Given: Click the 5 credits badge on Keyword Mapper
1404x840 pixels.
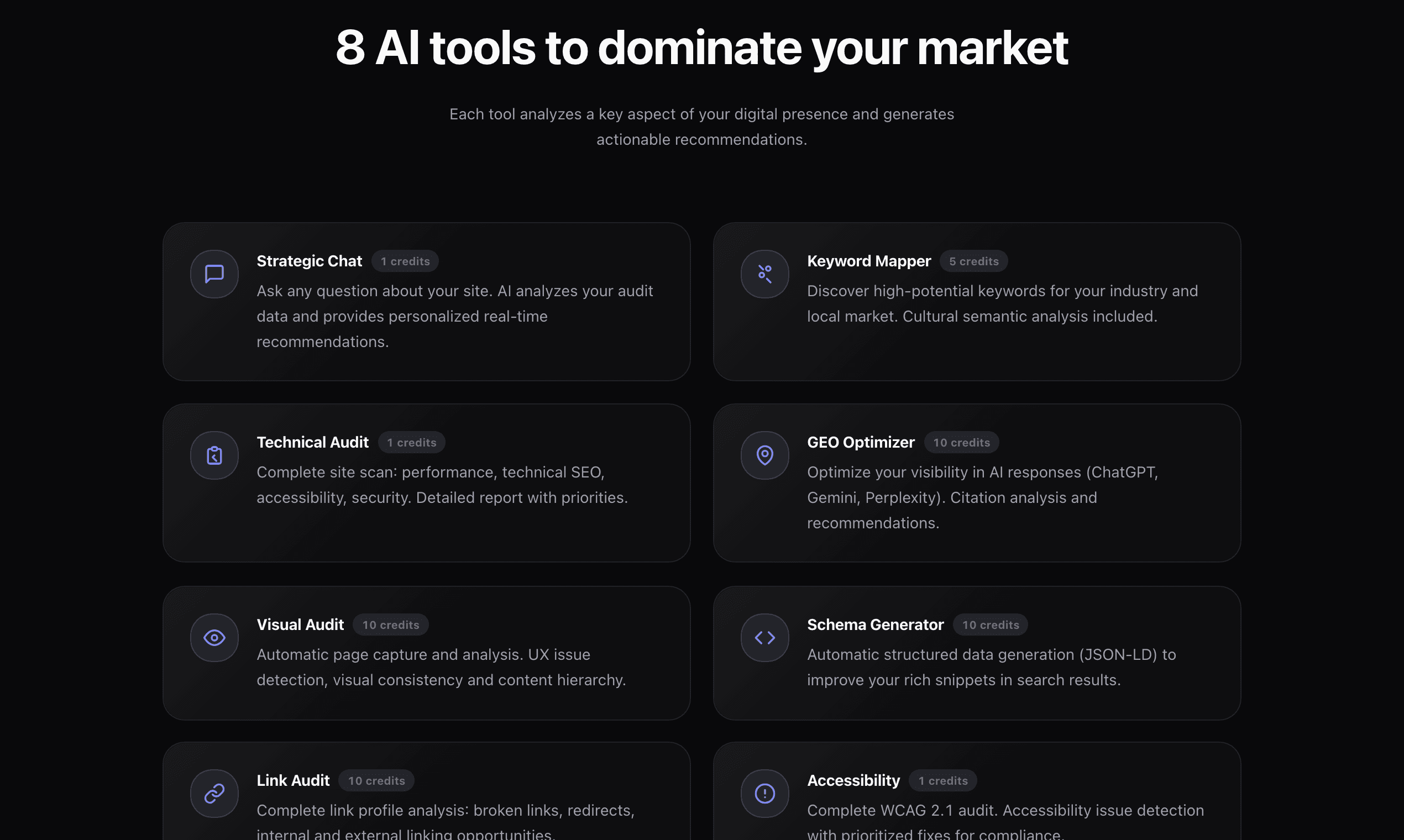Looking at the screenshot, I should coord(973,261).
